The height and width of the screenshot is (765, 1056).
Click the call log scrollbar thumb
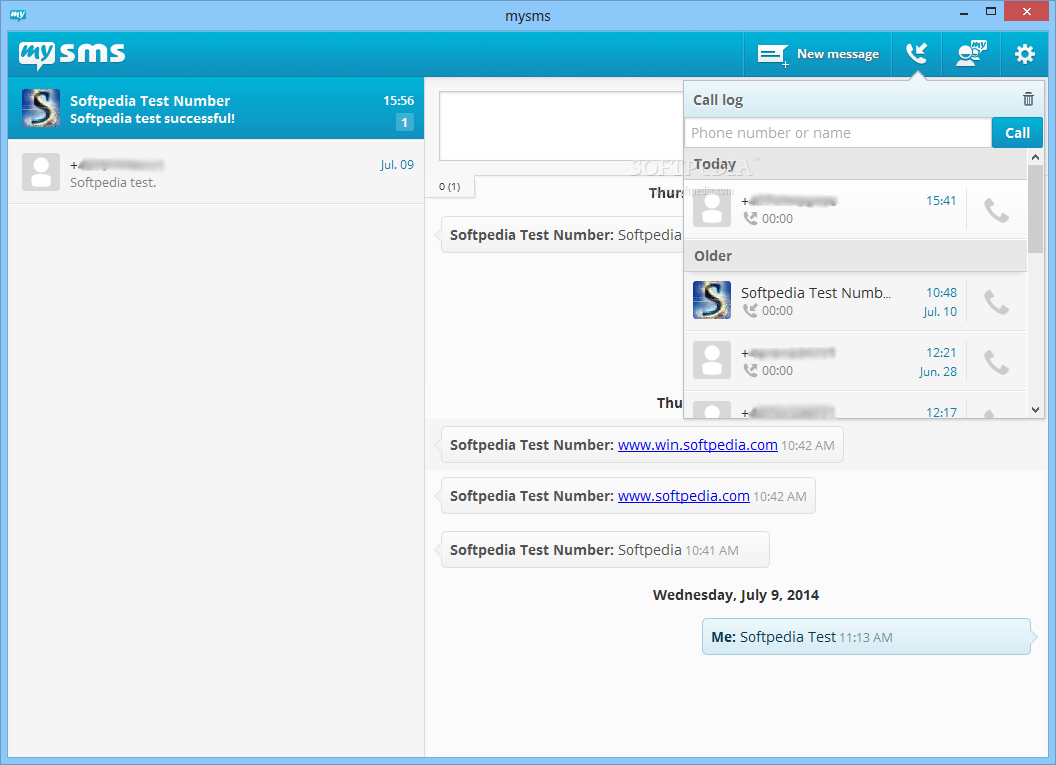click(1035, 209)
